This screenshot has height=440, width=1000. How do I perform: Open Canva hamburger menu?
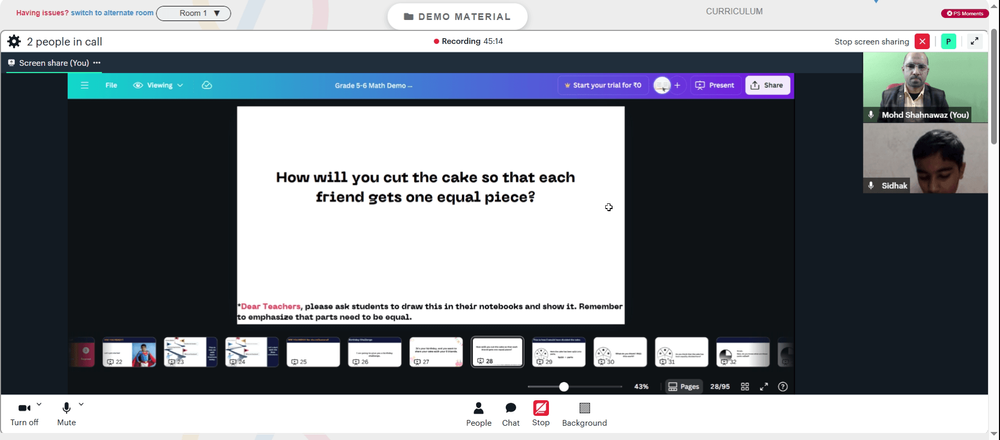84,85
